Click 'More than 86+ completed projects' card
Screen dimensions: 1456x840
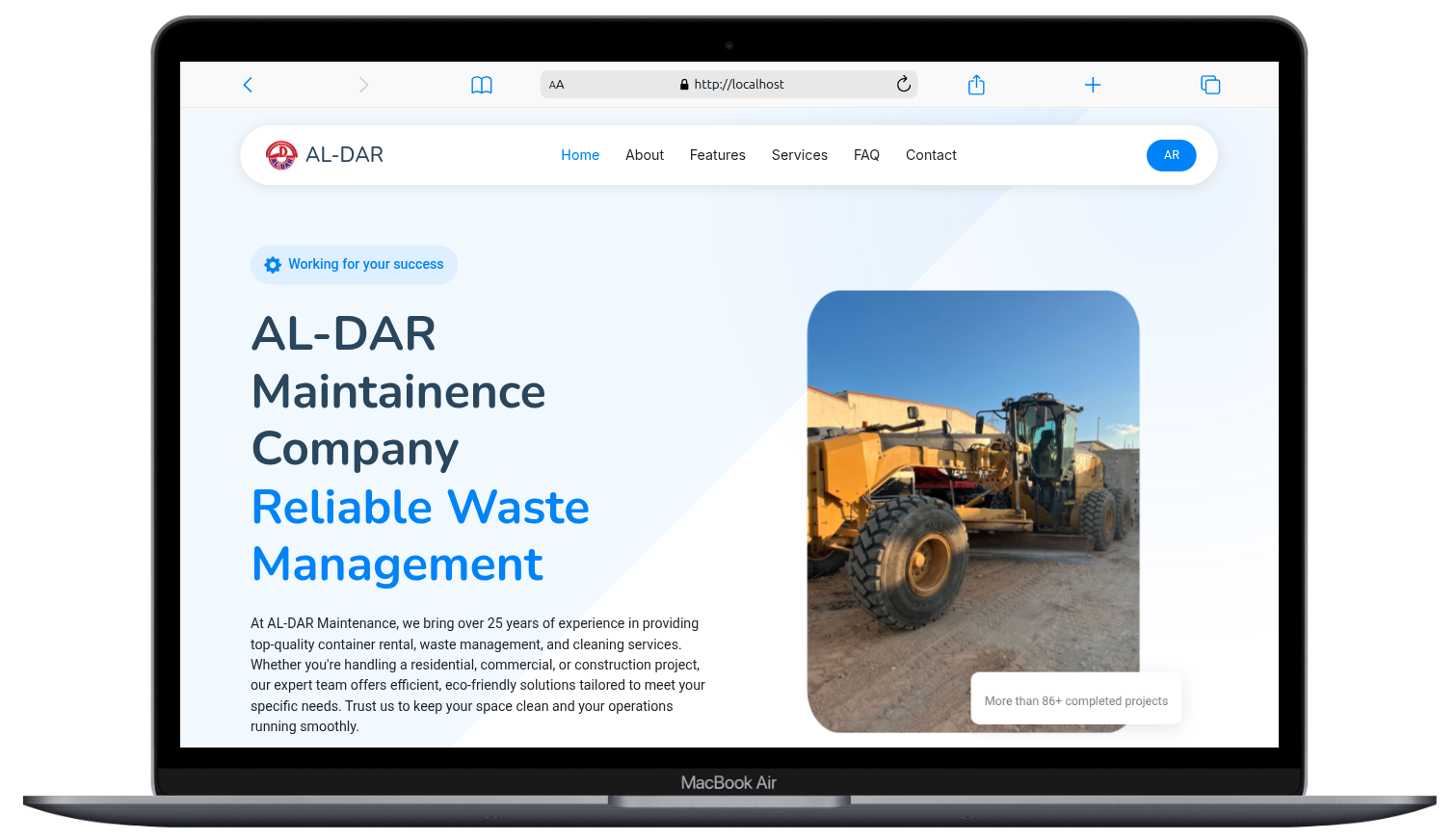coord(1076,700)
